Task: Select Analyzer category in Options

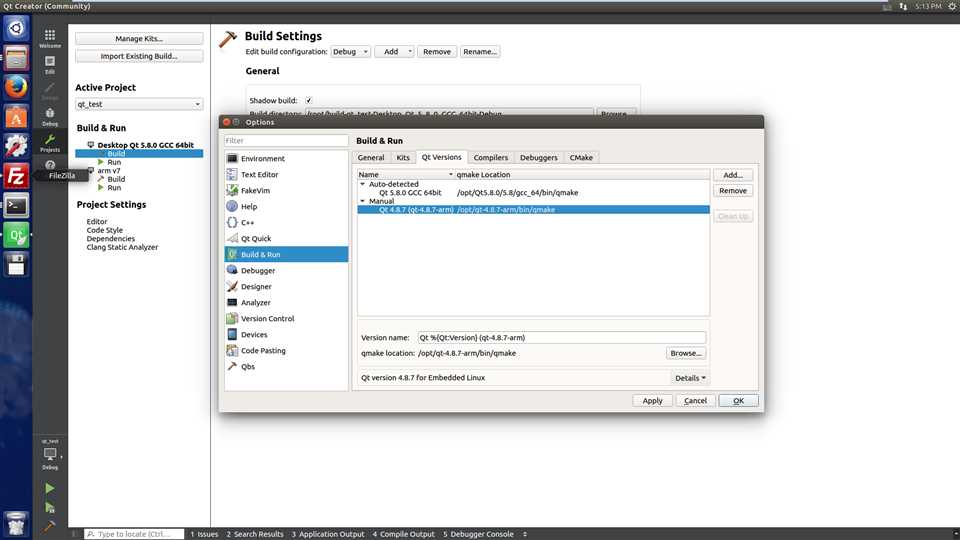Action: (286, 302)
